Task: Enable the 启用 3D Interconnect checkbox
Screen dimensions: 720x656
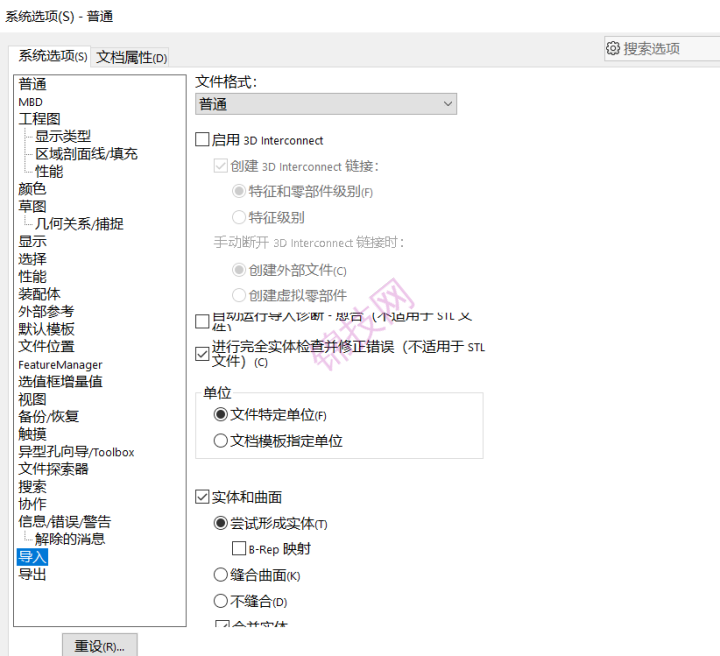Action: point(202,139)
